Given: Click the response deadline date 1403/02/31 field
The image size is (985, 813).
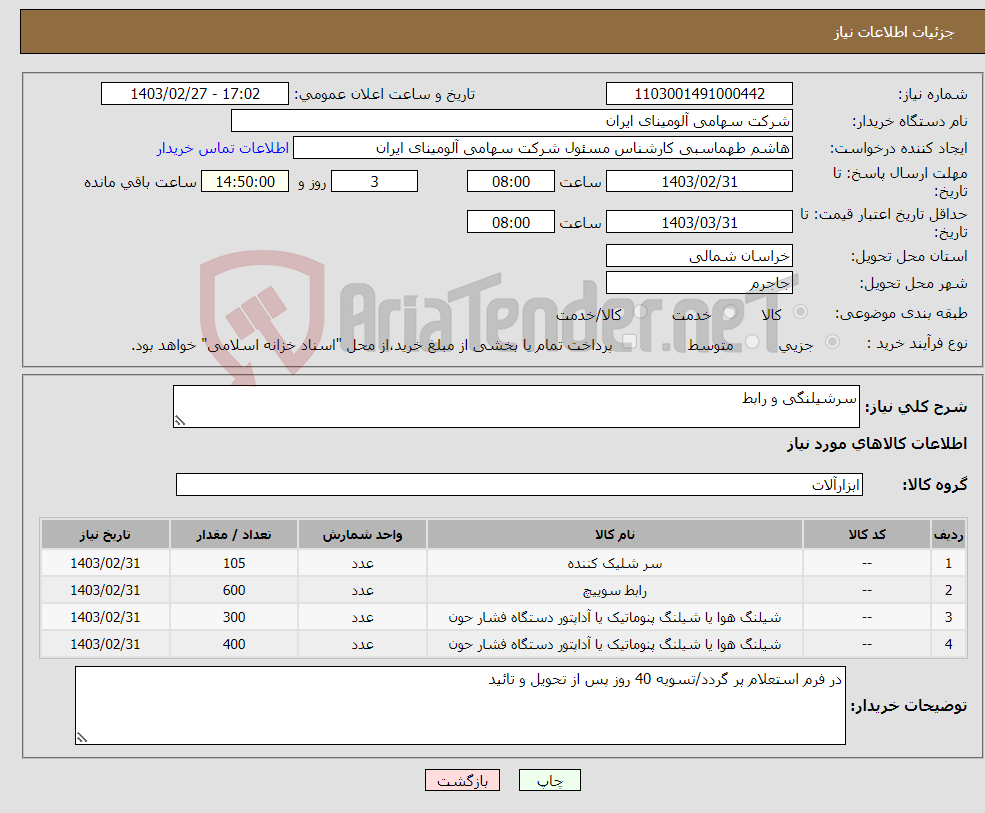Looking at the screenshot, I should pyautogui.click(x=699, y=182).
